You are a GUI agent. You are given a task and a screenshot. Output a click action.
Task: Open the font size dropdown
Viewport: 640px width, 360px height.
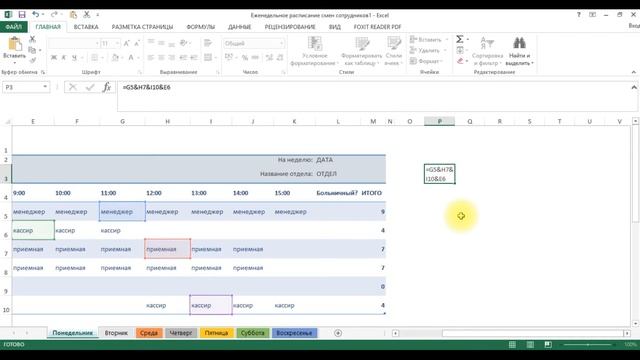[x=117, y=43]
